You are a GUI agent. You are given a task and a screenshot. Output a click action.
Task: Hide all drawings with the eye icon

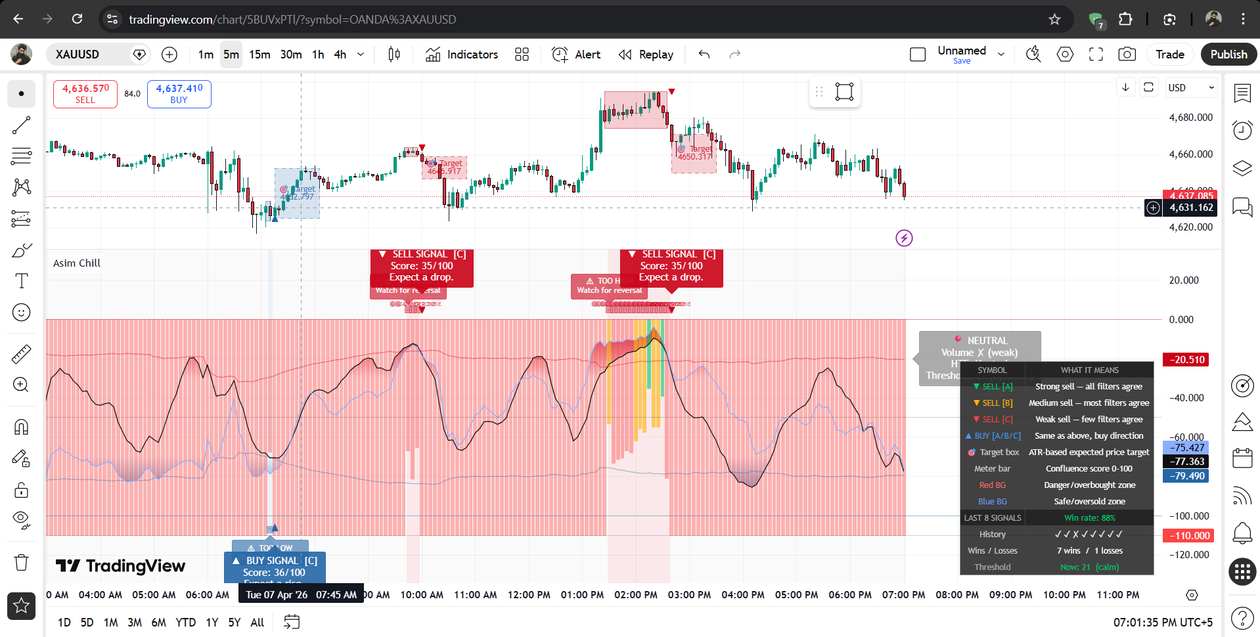[x=21, y=520]
